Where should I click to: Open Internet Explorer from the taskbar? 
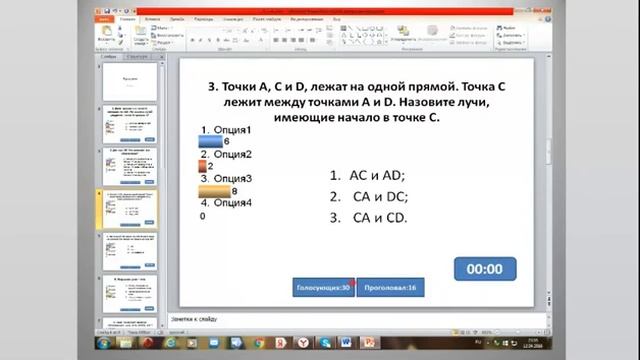point(170,343)
